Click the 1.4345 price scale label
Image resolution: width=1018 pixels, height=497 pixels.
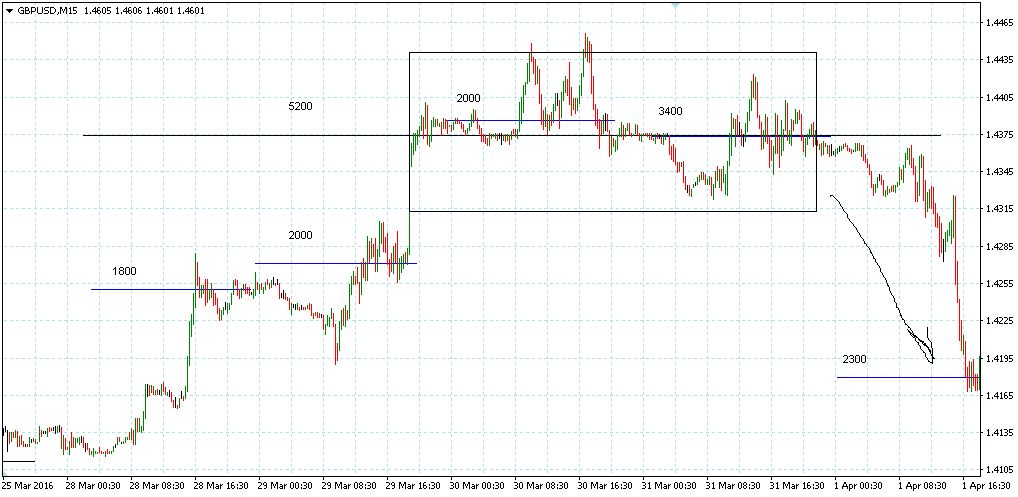click(x=999, y=172)
